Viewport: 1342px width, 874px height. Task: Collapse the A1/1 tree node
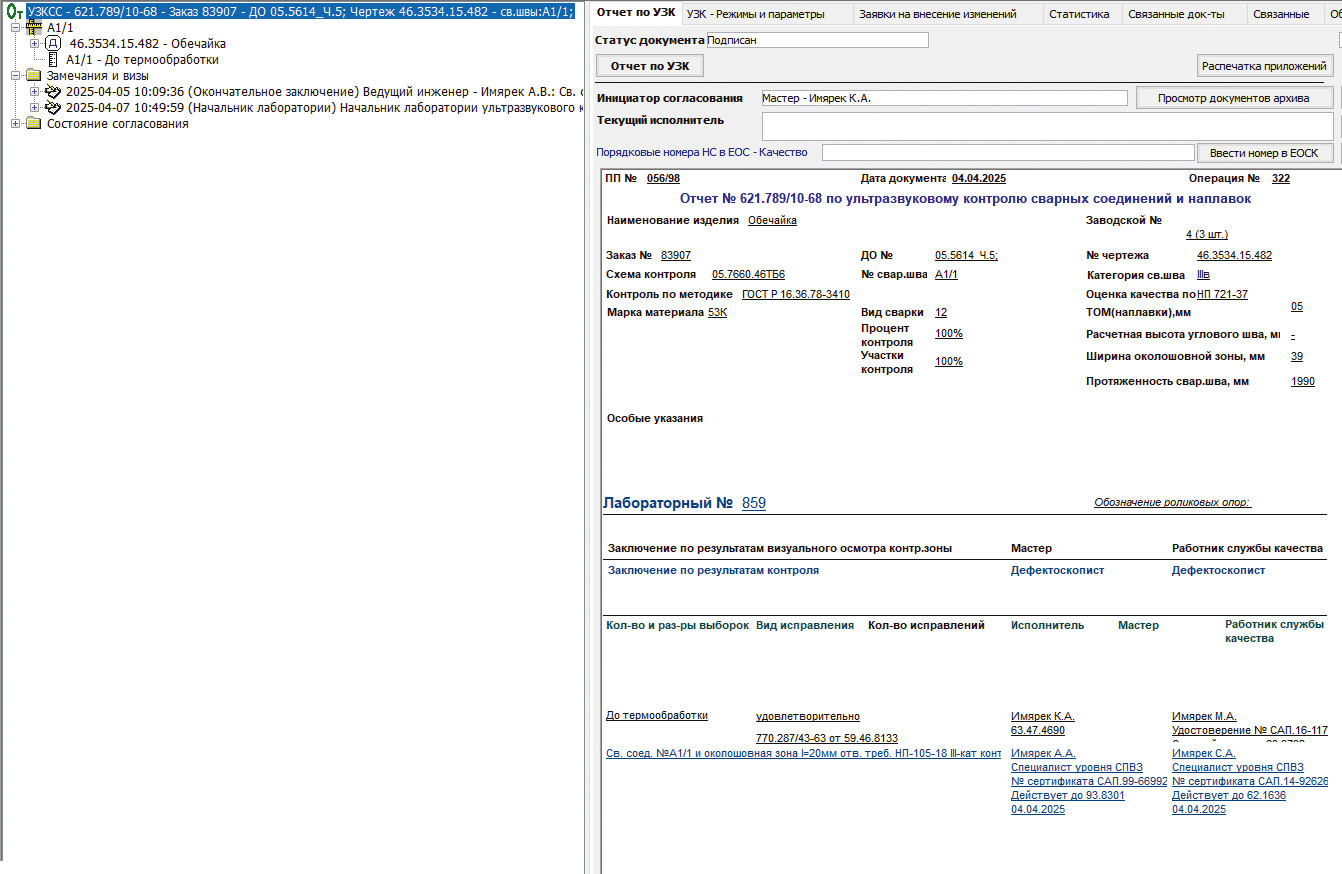pyautogui.click(x=15, y=28)
